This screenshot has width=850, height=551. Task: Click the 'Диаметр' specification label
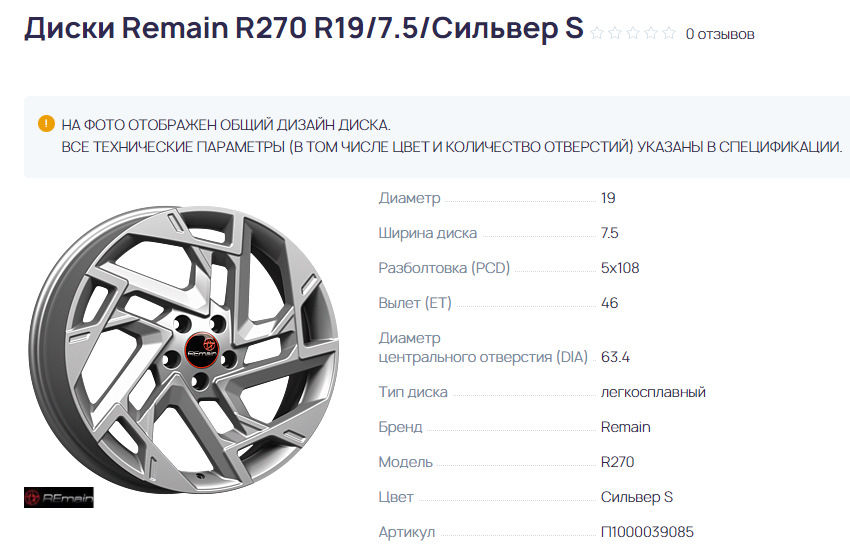pyautogui.click(x=409, y=198)
